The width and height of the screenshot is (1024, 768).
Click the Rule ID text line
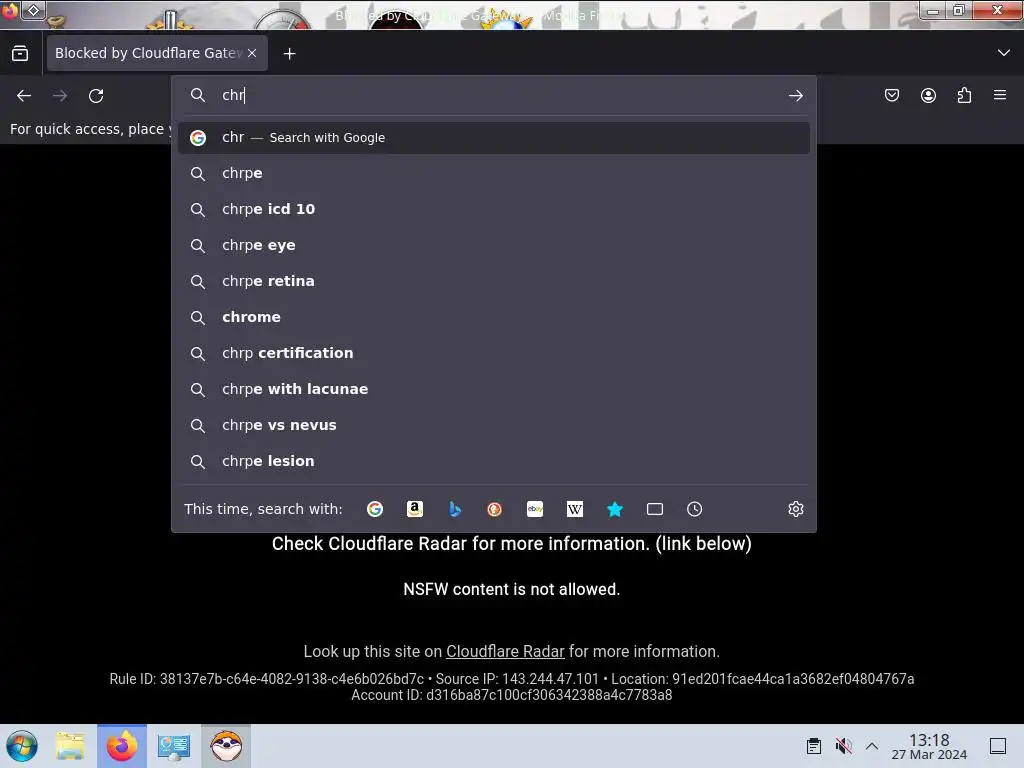point(511,679)
